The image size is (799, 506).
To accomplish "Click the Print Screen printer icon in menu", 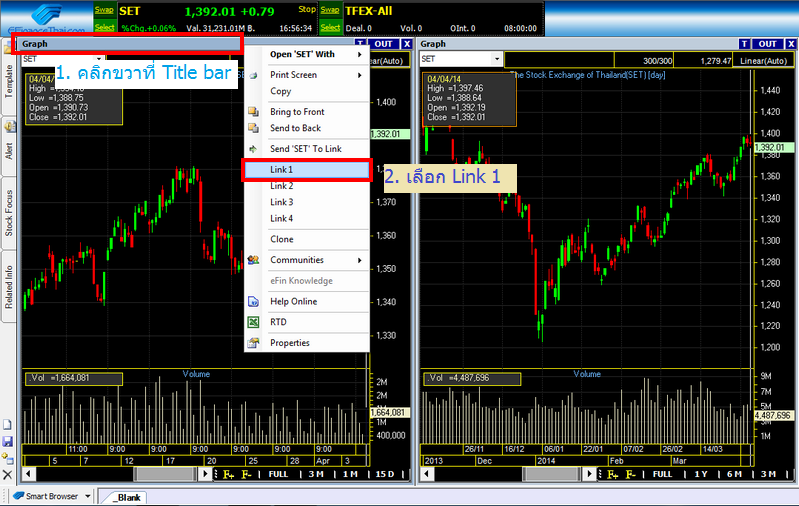I will click(x=253, y=75).
